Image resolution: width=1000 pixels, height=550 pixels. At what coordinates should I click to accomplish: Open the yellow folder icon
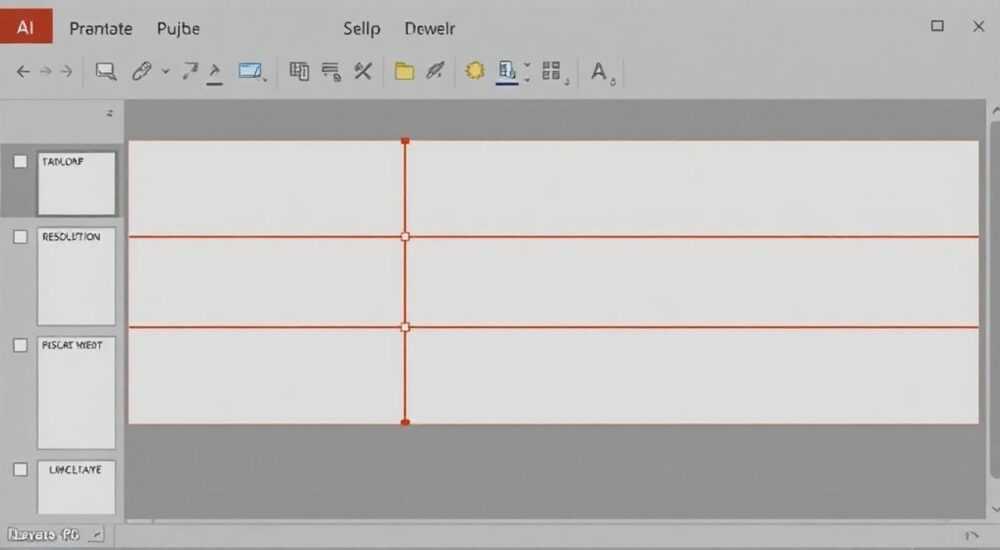tap(404, 71)
